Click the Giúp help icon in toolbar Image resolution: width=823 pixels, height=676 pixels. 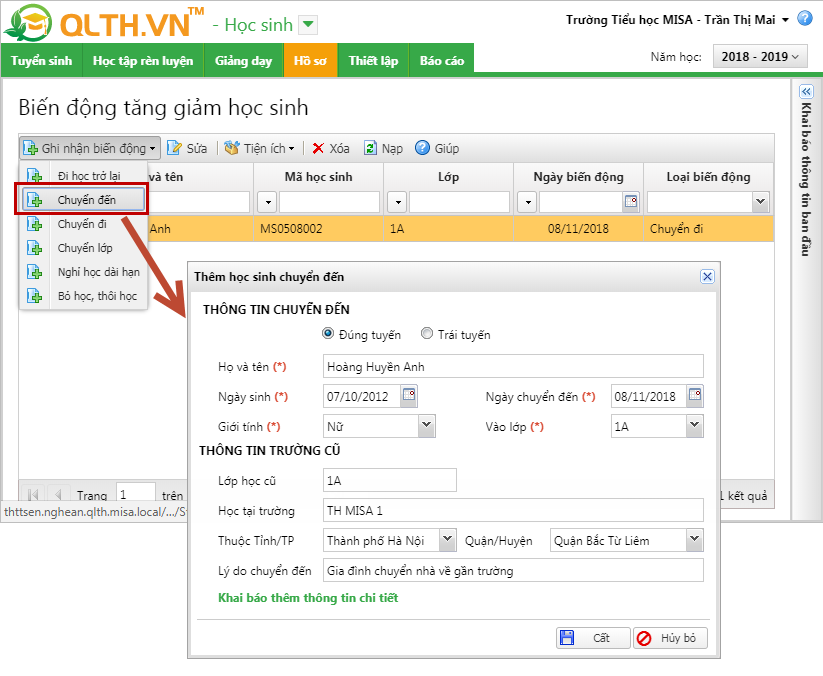422,148
